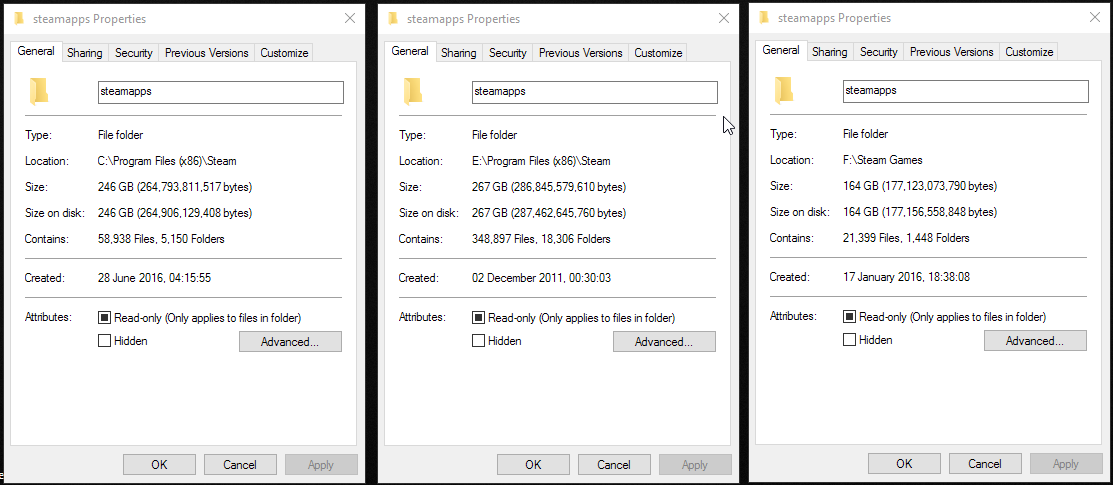Click Advanced... in the C: drive window

pyautogui.click(x=290, y=342)
